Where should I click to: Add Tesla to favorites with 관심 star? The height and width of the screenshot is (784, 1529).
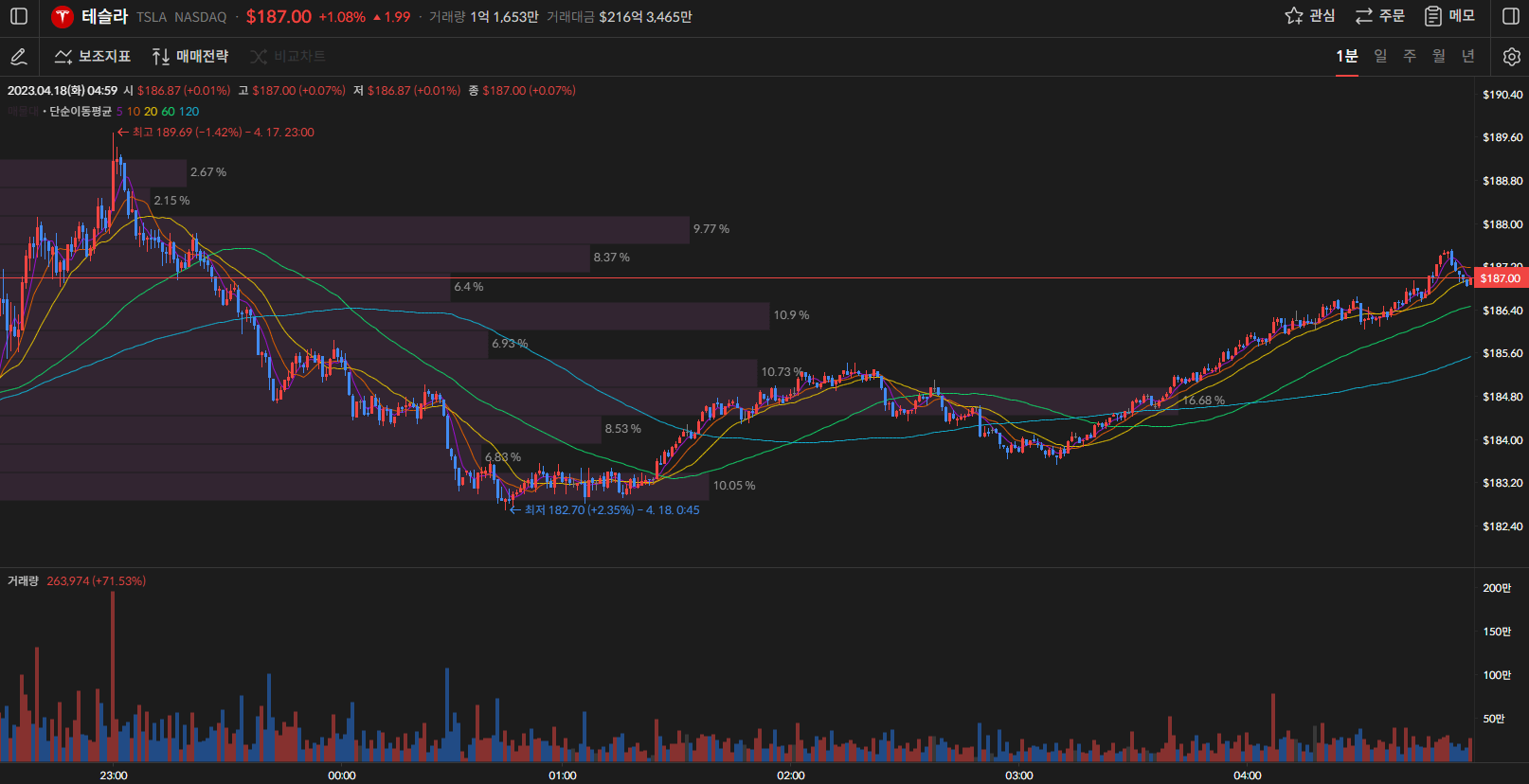(x=1310, y=16)
